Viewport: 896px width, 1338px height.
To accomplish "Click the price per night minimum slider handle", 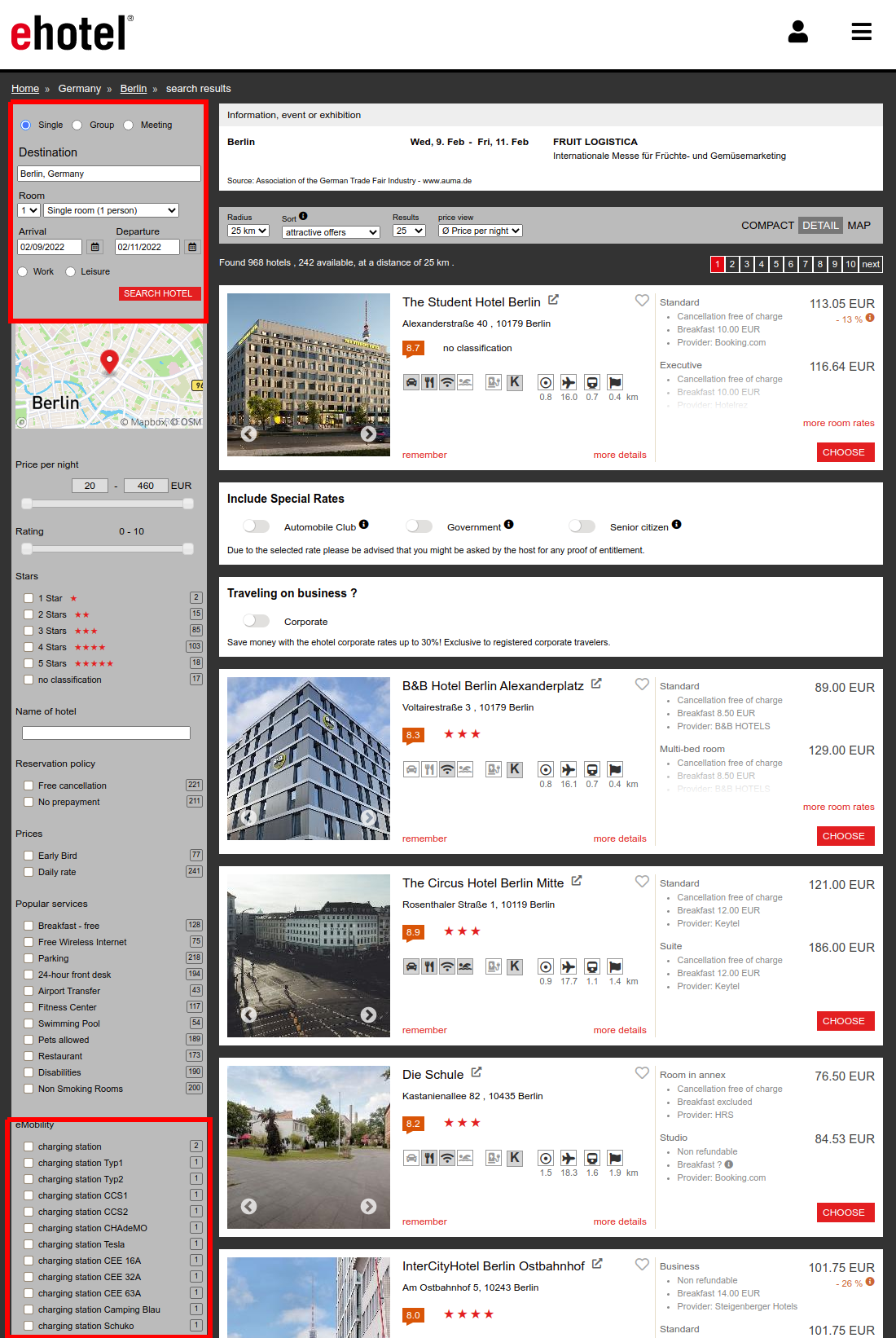I will point(27,504).
